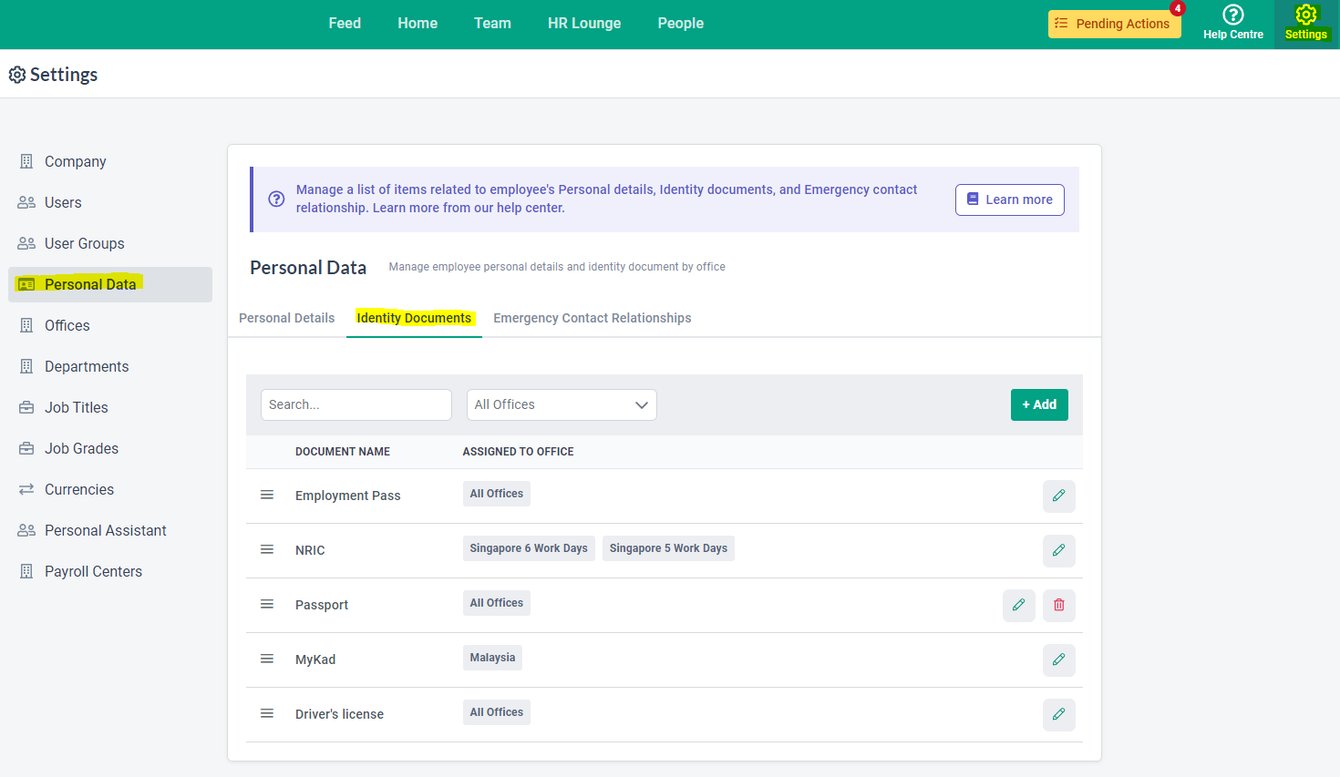Screen dimensions: 1340x777
Task: Delete the Passport document
Action: (x=1059, y=605)
